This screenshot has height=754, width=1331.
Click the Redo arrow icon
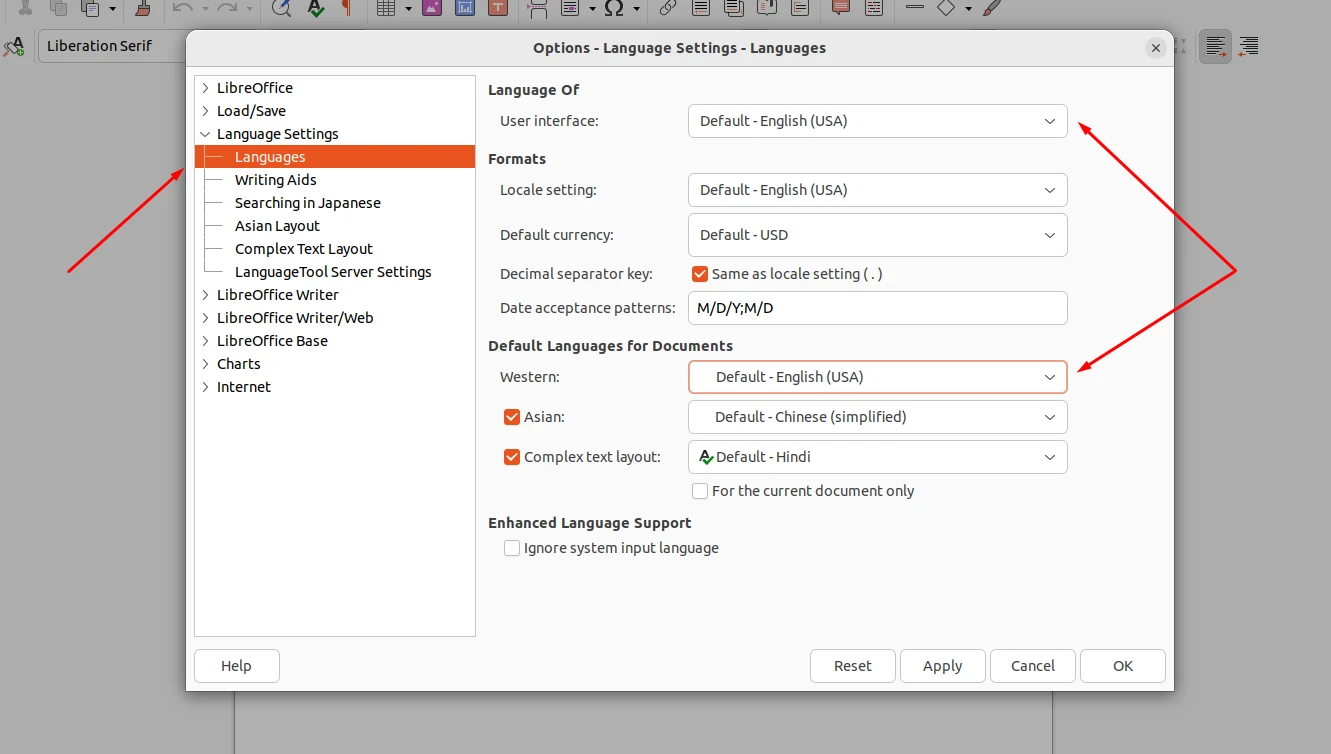(227, 8)
